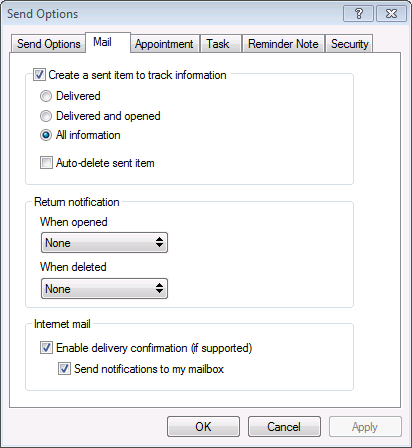This screenshot has height=448, width=412.
Task: Uncheck Send notifications to my mailbox
Action: 64,369
